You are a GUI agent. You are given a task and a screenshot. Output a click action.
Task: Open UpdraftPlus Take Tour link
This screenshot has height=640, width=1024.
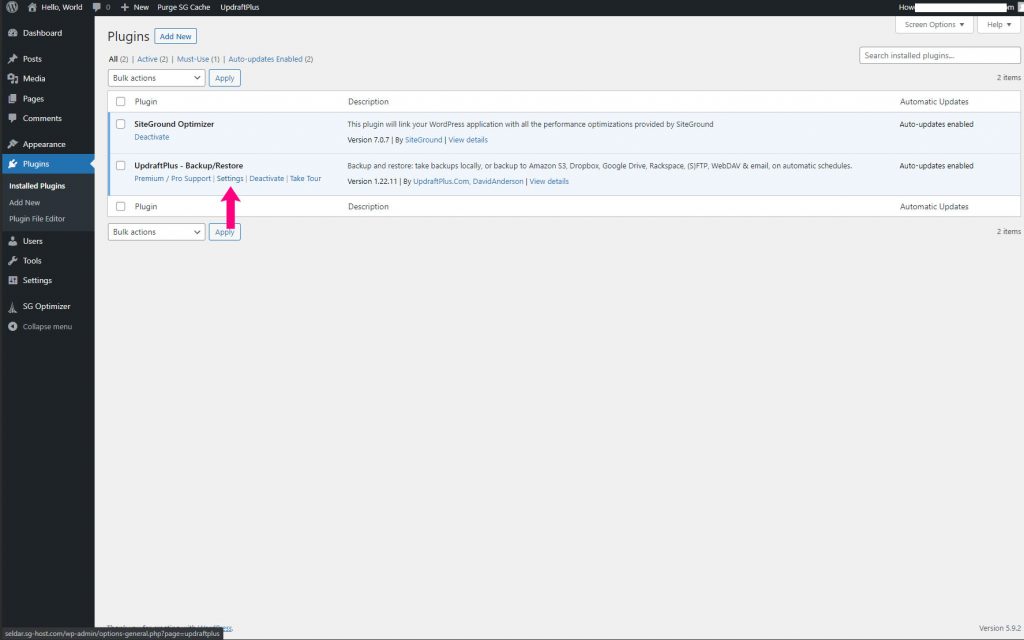click(306, 178)
